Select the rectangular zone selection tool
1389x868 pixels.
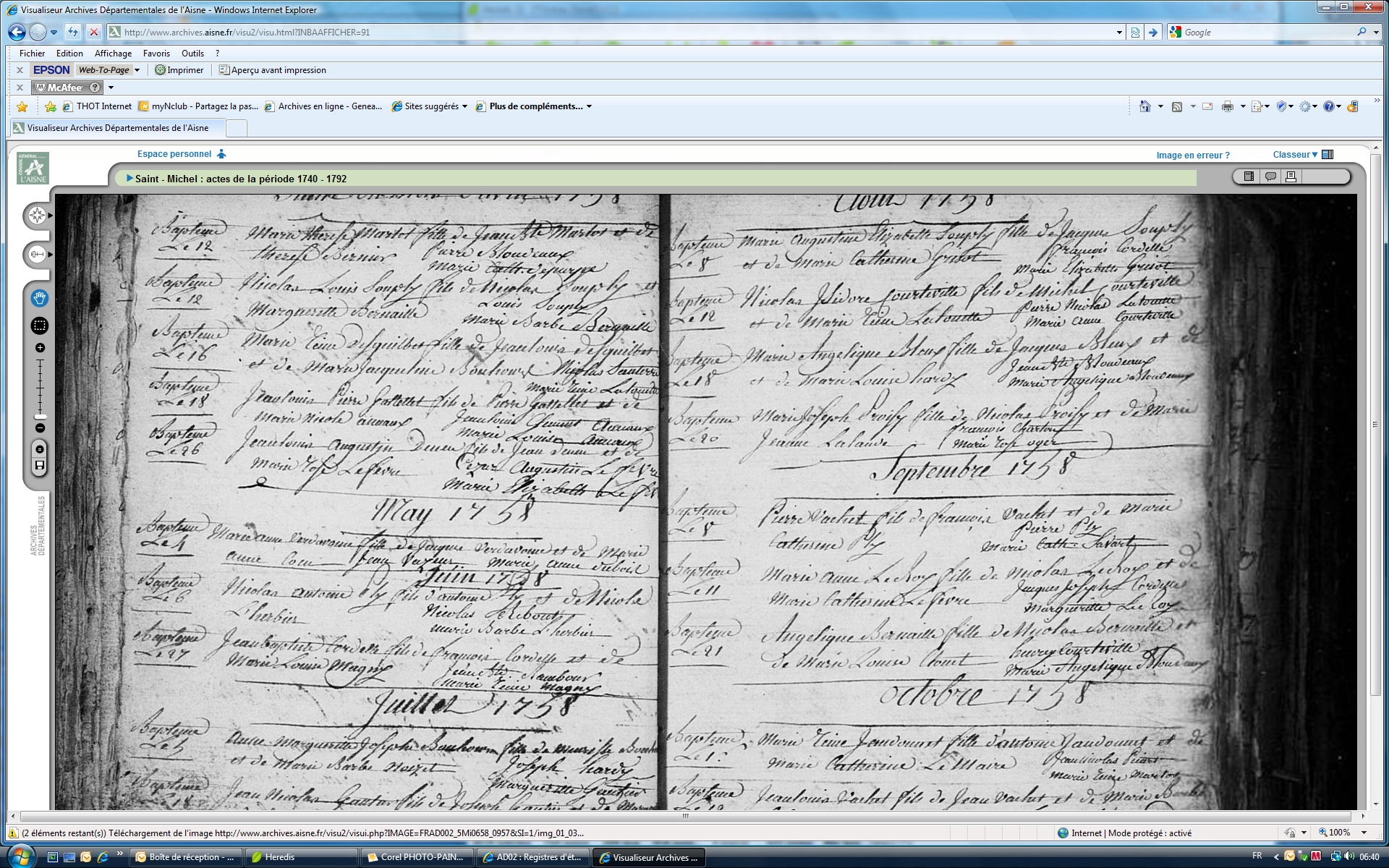(39, 326)
